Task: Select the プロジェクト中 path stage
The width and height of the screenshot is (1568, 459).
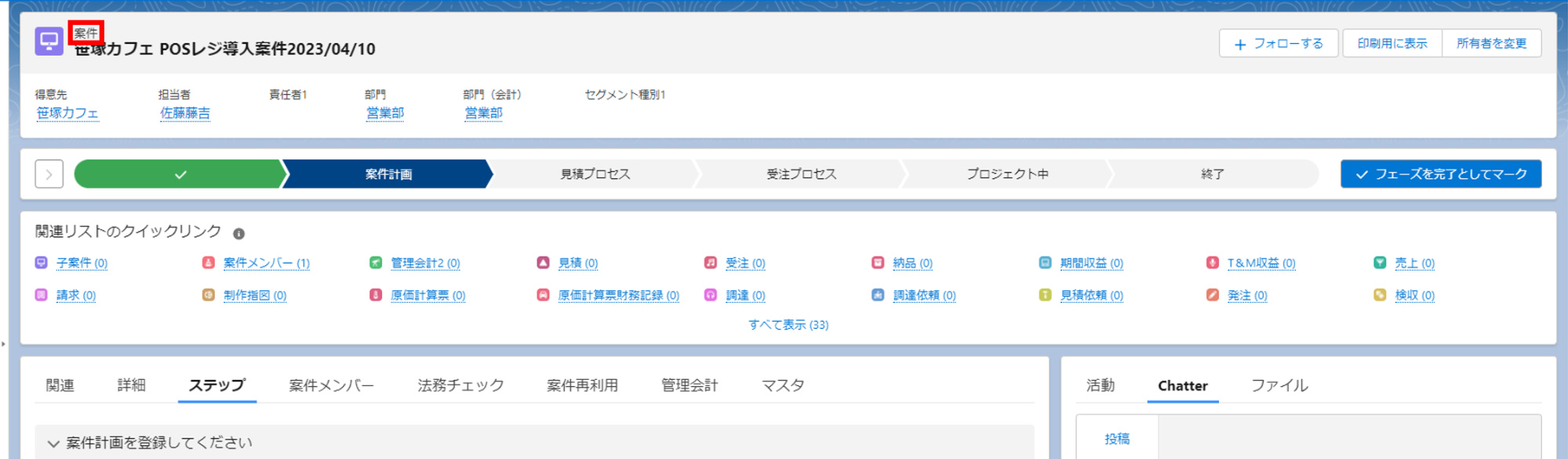Action: point(1007,174)
